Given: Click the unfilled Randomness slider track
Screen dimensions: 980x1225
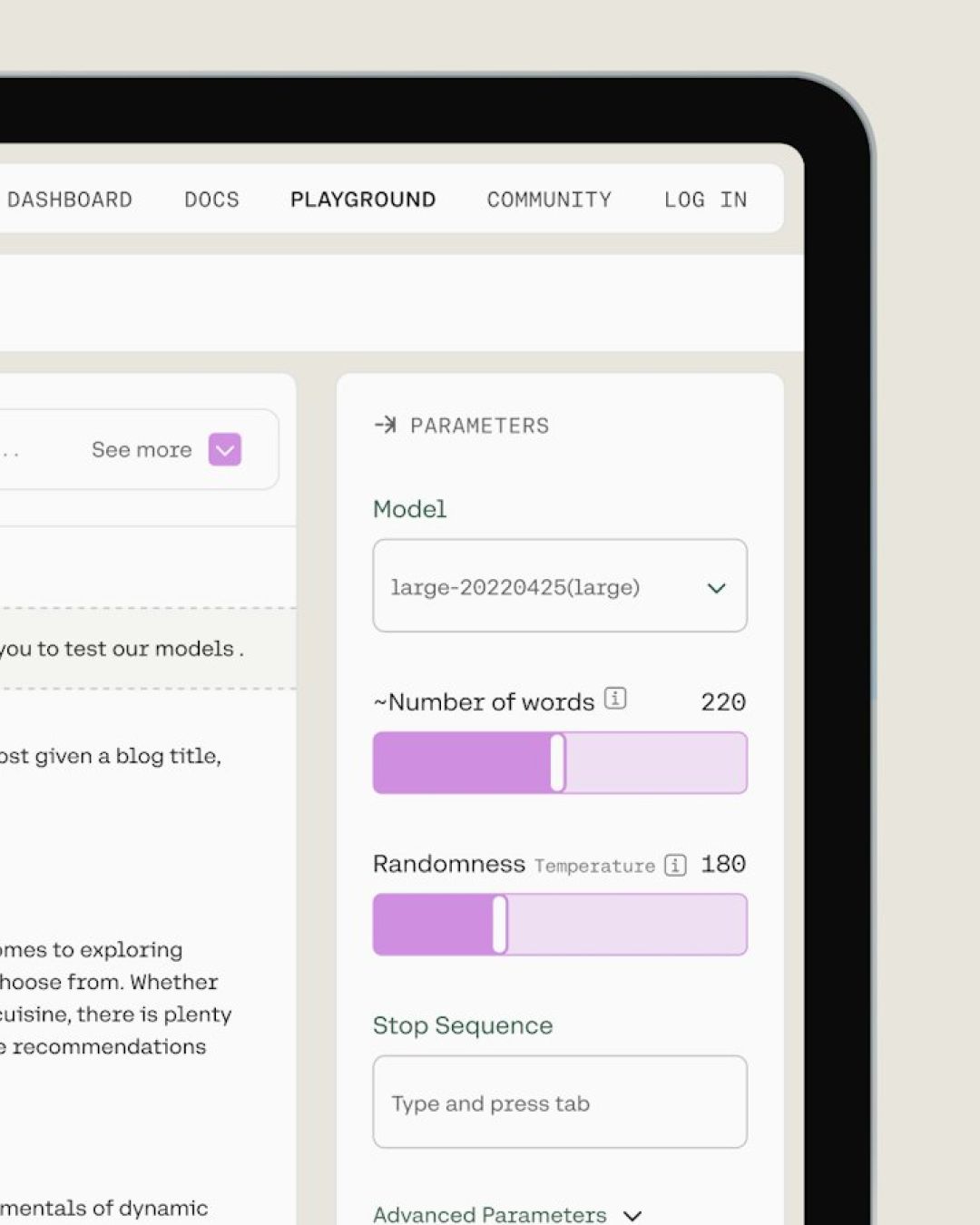Looking at the screenshot, I should (627, 925).
